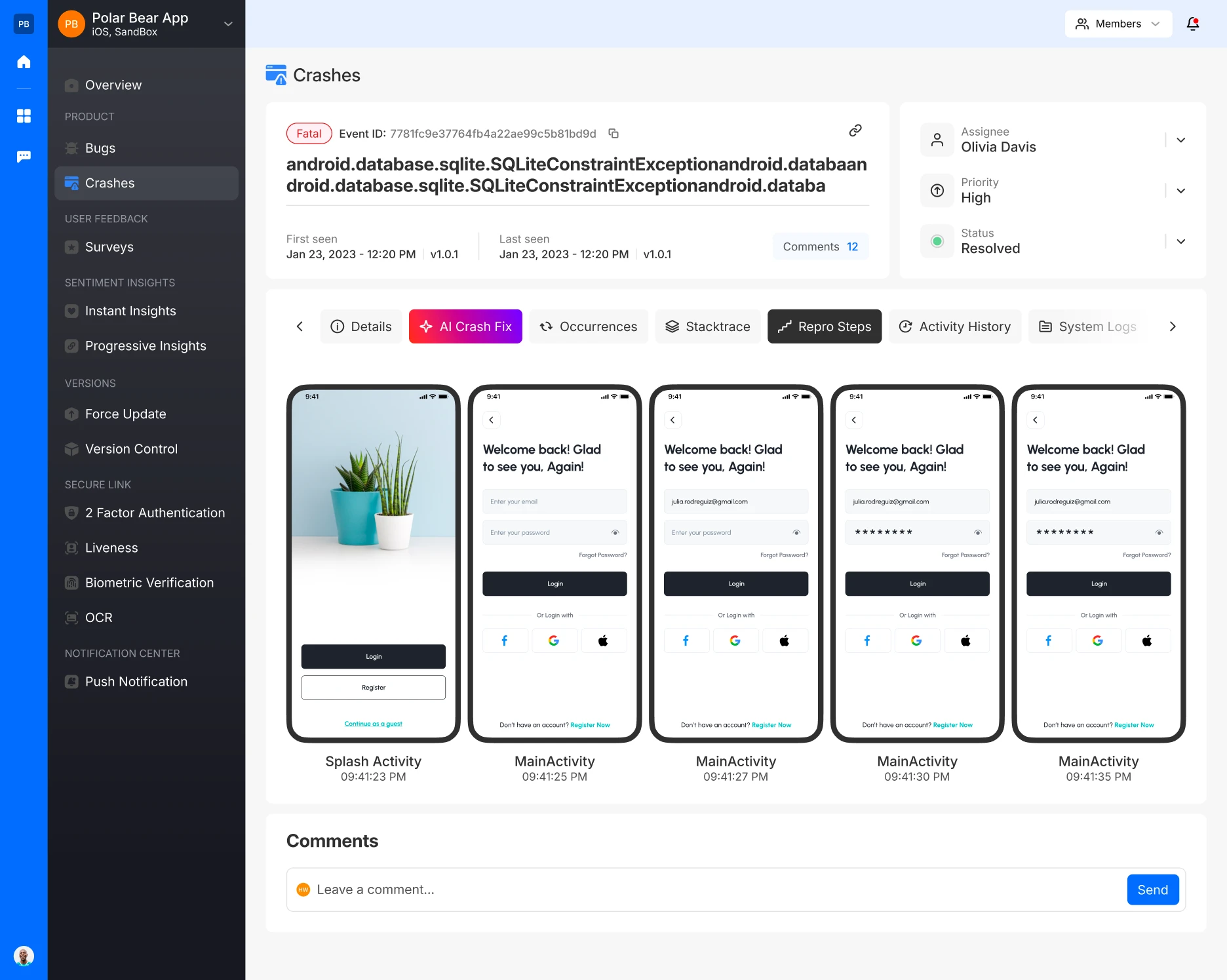
Task: Select the Splash Activity screenshot thumbnail
Action: 373,563
